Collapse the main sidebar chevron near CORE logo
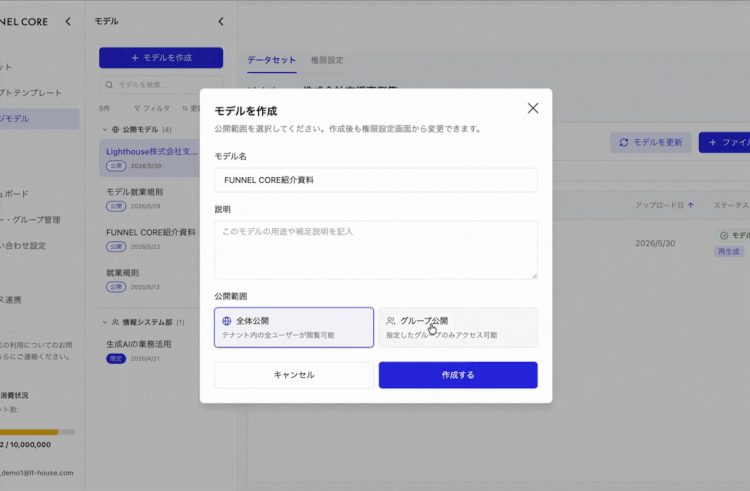Screen dimensions: 750x491 coord(68,22)
